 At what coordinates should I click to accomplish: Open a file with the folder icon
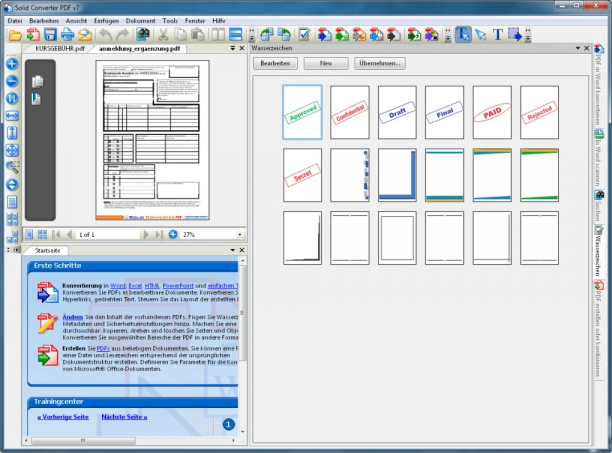coord(15,35)
